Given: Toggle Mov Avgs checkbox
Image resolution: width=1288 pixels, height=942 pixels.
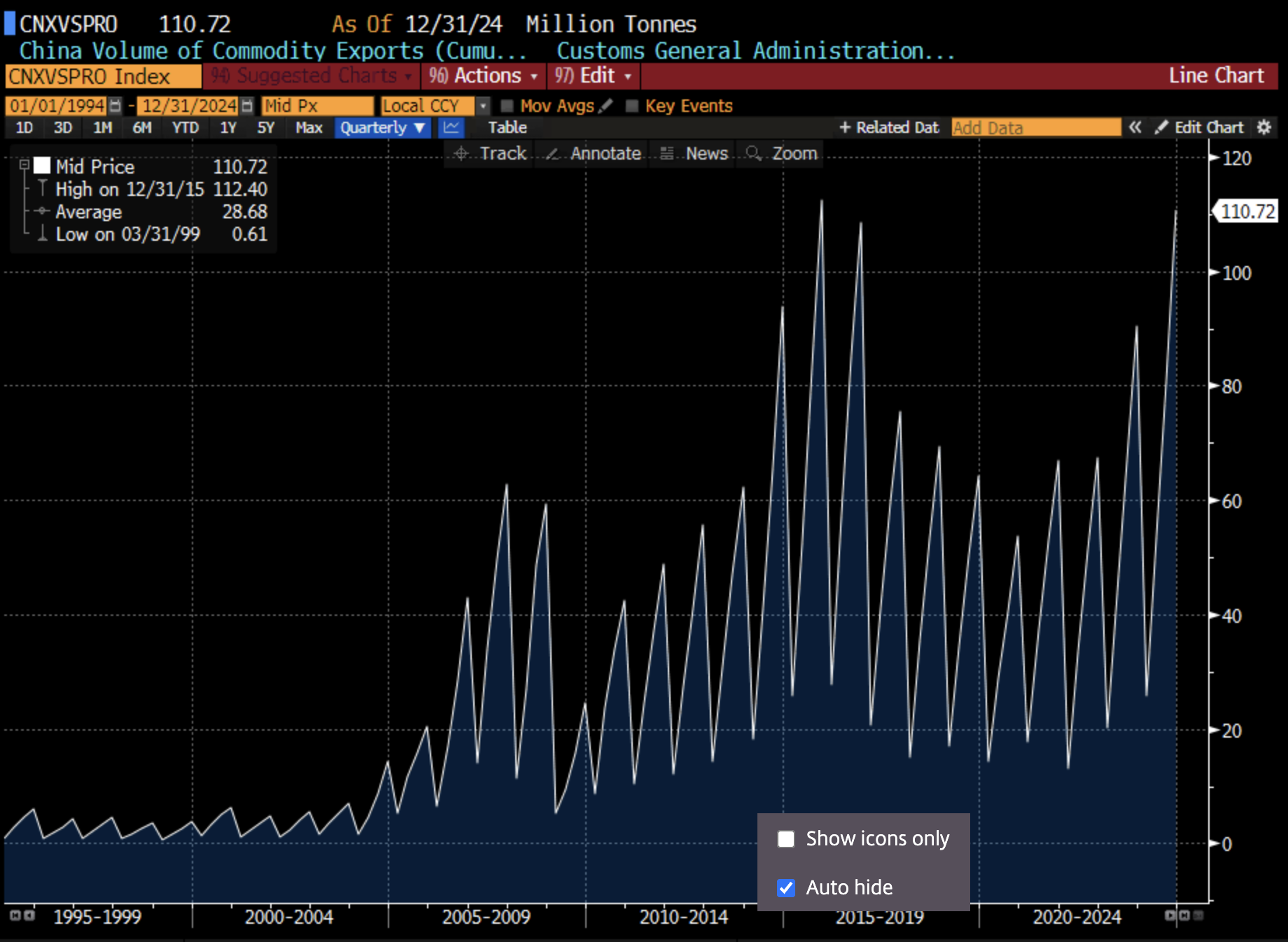Looking at the screenshot, I should coord(507,106).
